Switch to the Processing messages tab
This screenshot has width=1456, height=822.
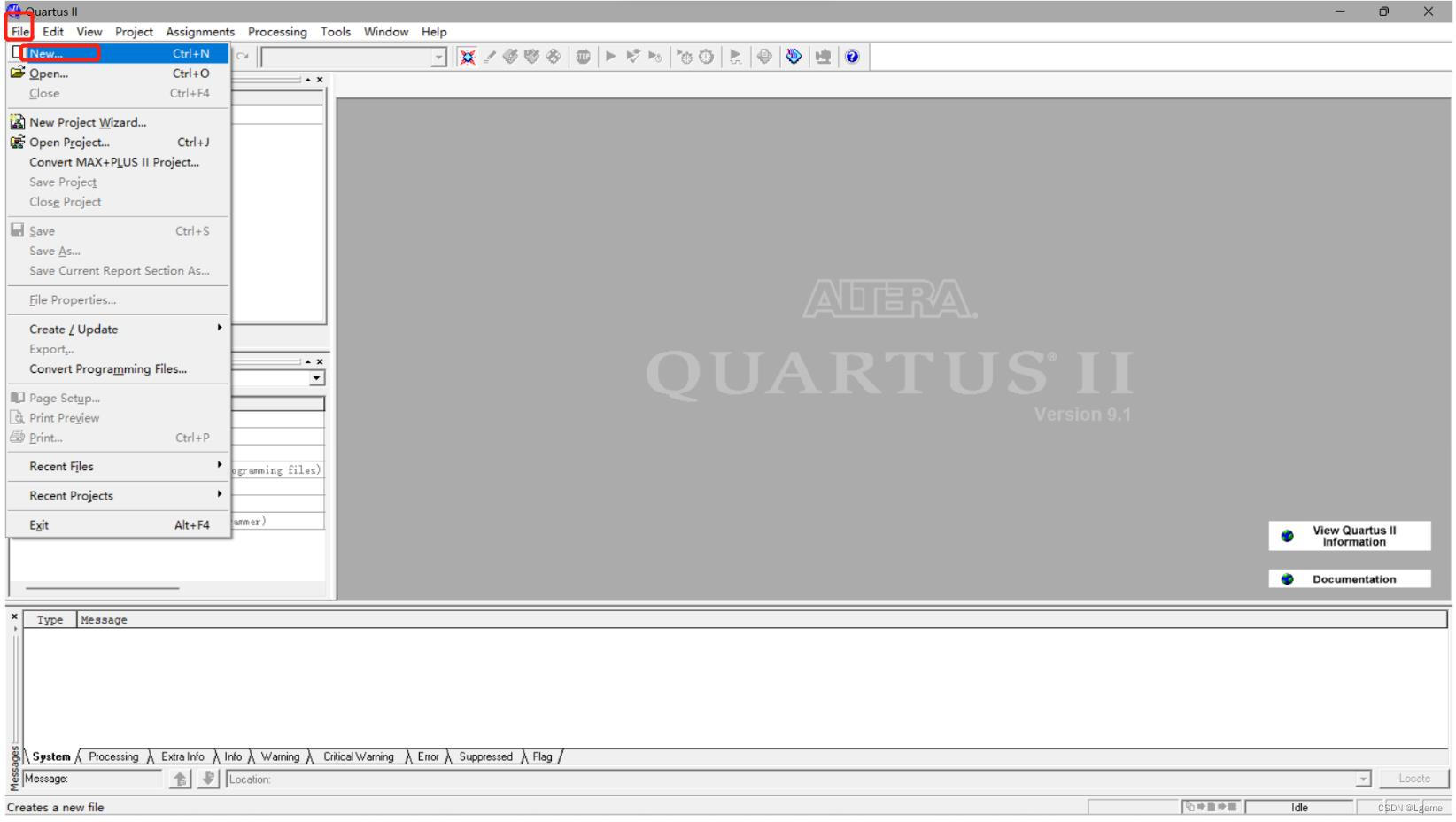click(113, 756)
